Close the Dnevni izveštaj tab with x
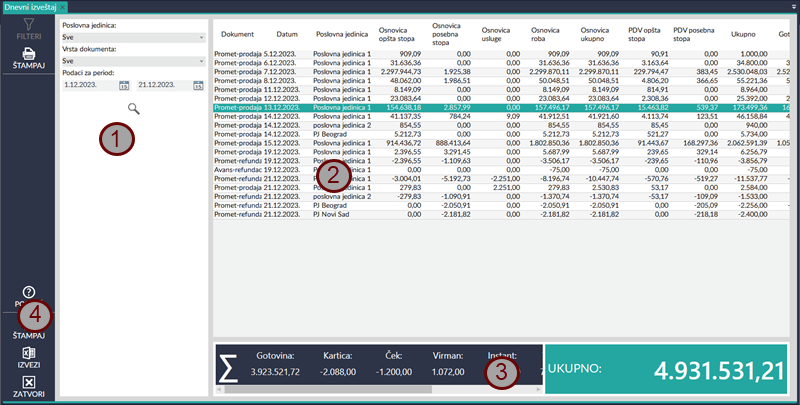Viewport: 800px width, 405px height. [x=62, y=7]
